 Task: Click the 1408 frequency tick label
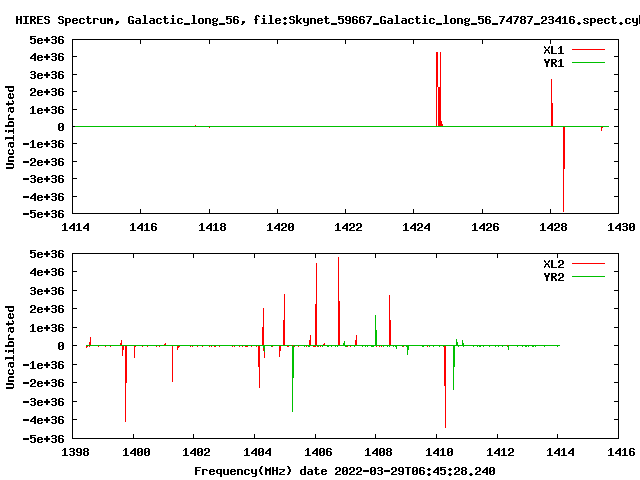point(378,452)
